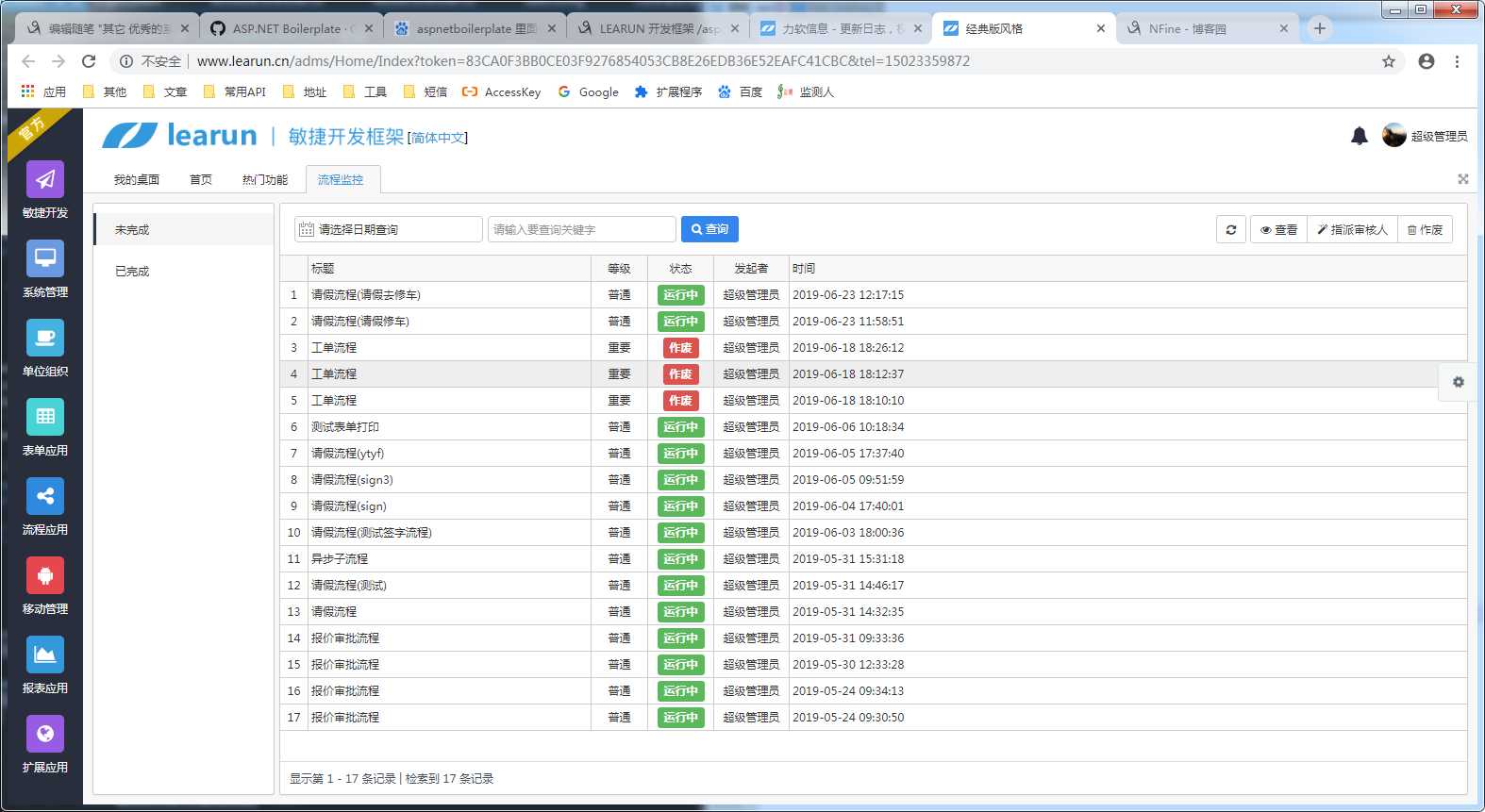Open the 其他 bookmark folder

tap(105, 91)
